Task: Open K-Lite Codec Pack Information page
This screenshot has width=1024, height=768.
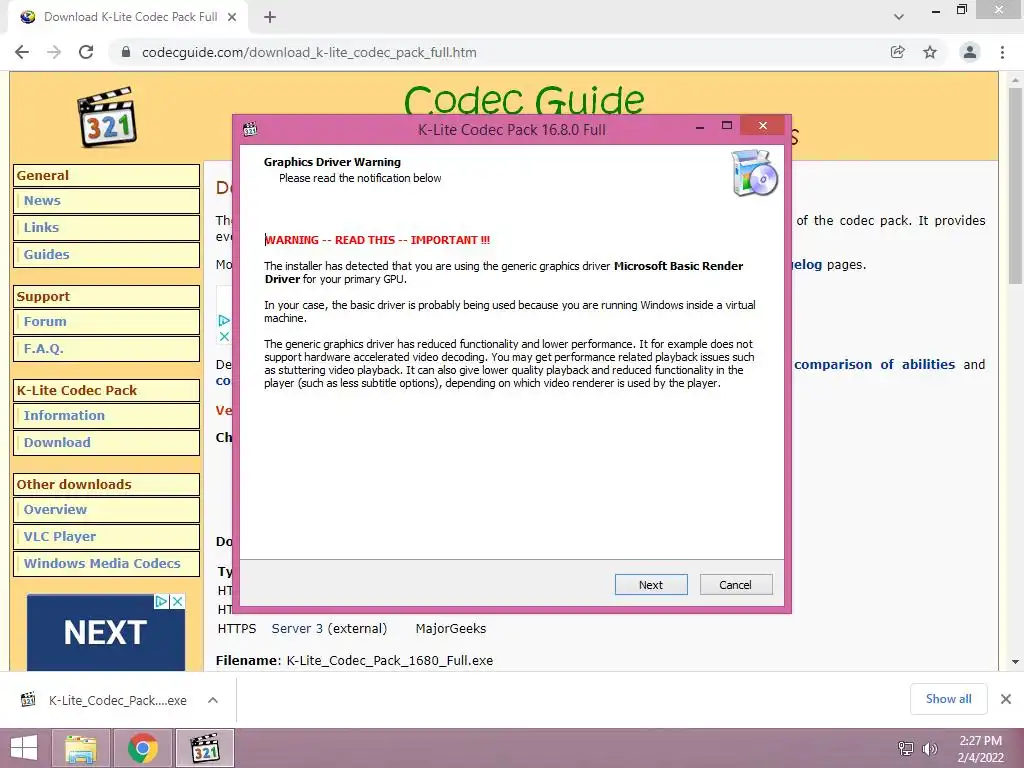Action: pyautogui.click(x=106, y=415)
